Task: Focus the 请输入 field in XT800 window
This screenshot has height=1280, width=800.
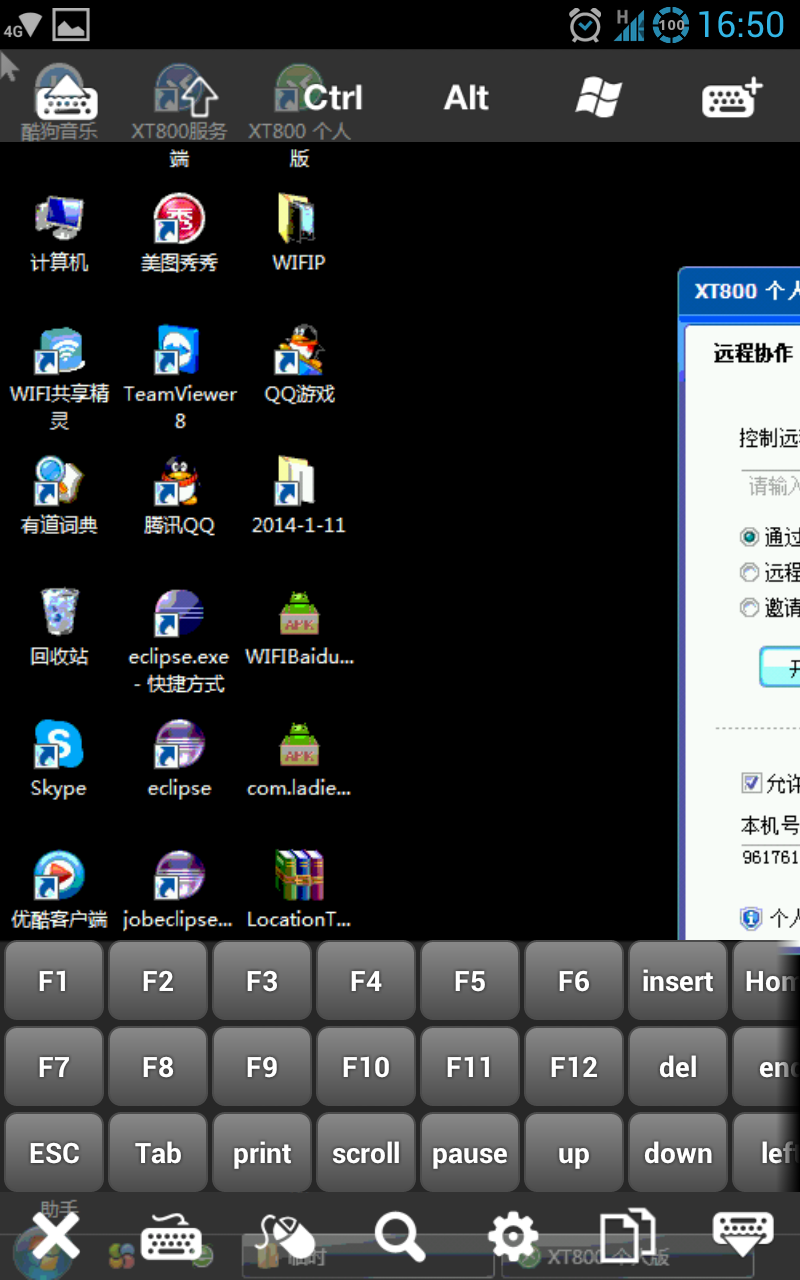Action: point(770,486)
